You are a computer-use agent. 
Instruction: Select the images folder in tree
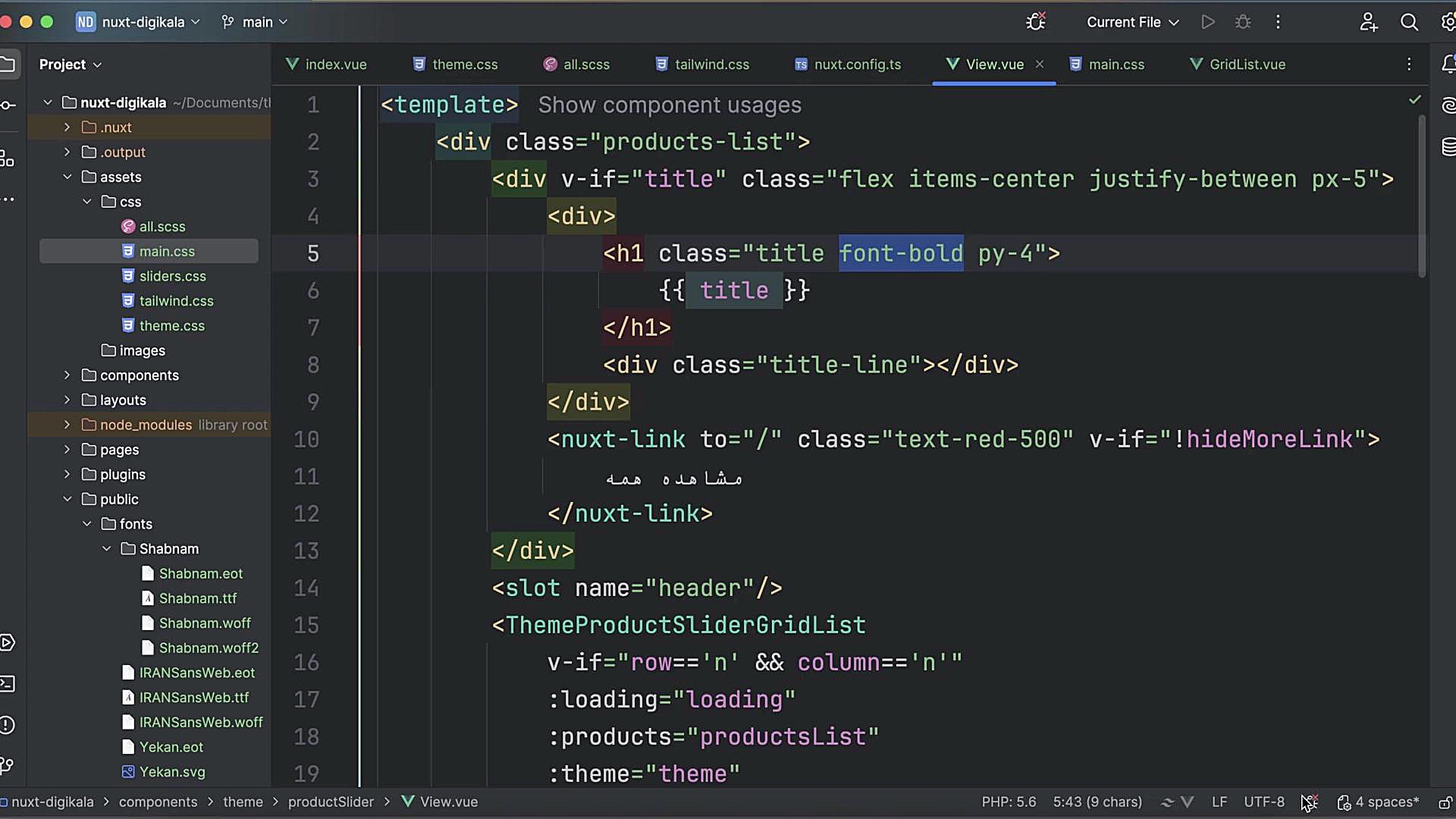(133, 350)
